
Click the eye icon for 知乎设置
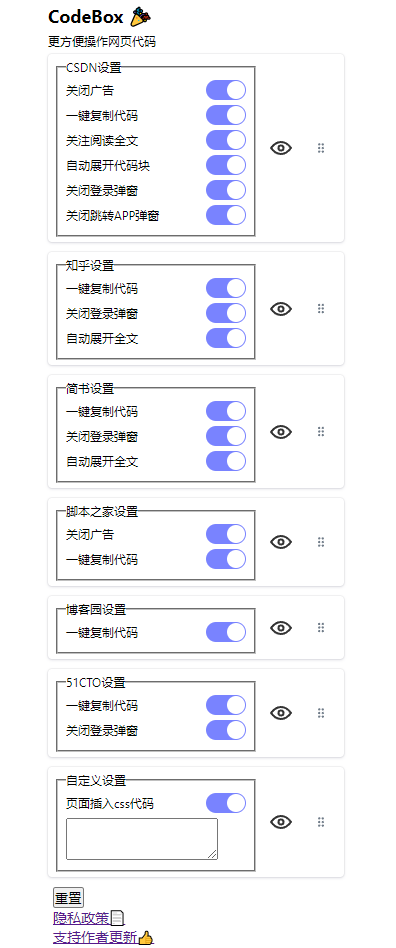pyautogui.click(x=281, y=309)
